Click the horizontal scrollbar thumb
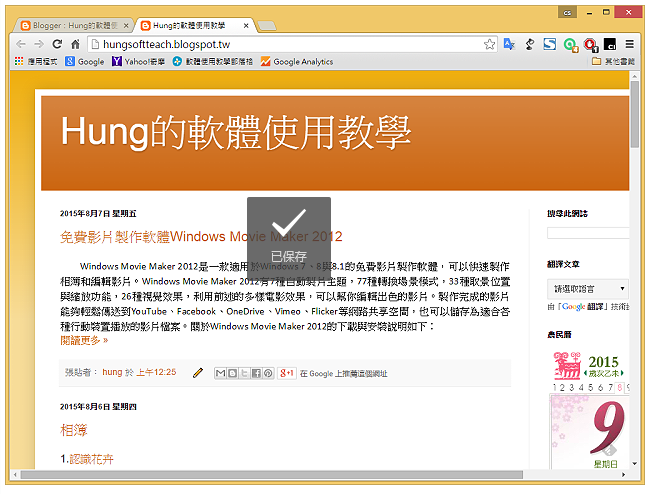The image size is (654, 494). [x=272, y=475]
